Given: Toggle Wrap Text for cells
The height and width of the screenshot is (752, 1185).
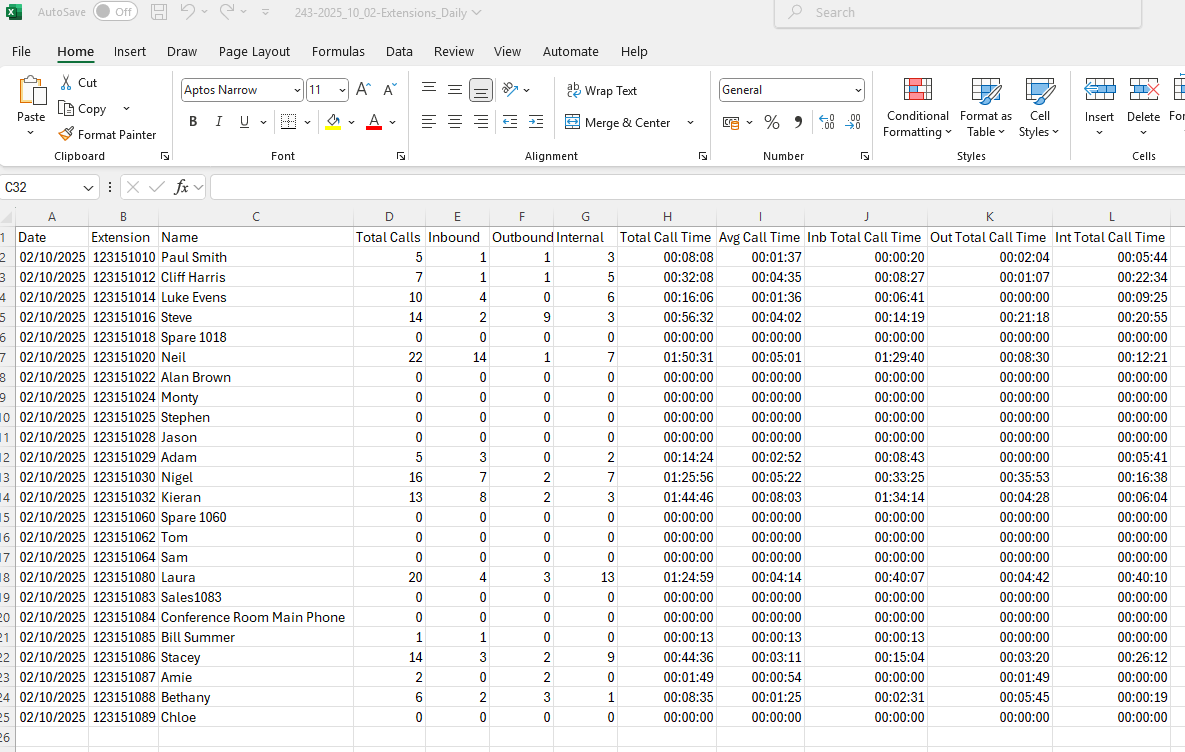Looking at the screenshot, I should [x=601, y=91].
